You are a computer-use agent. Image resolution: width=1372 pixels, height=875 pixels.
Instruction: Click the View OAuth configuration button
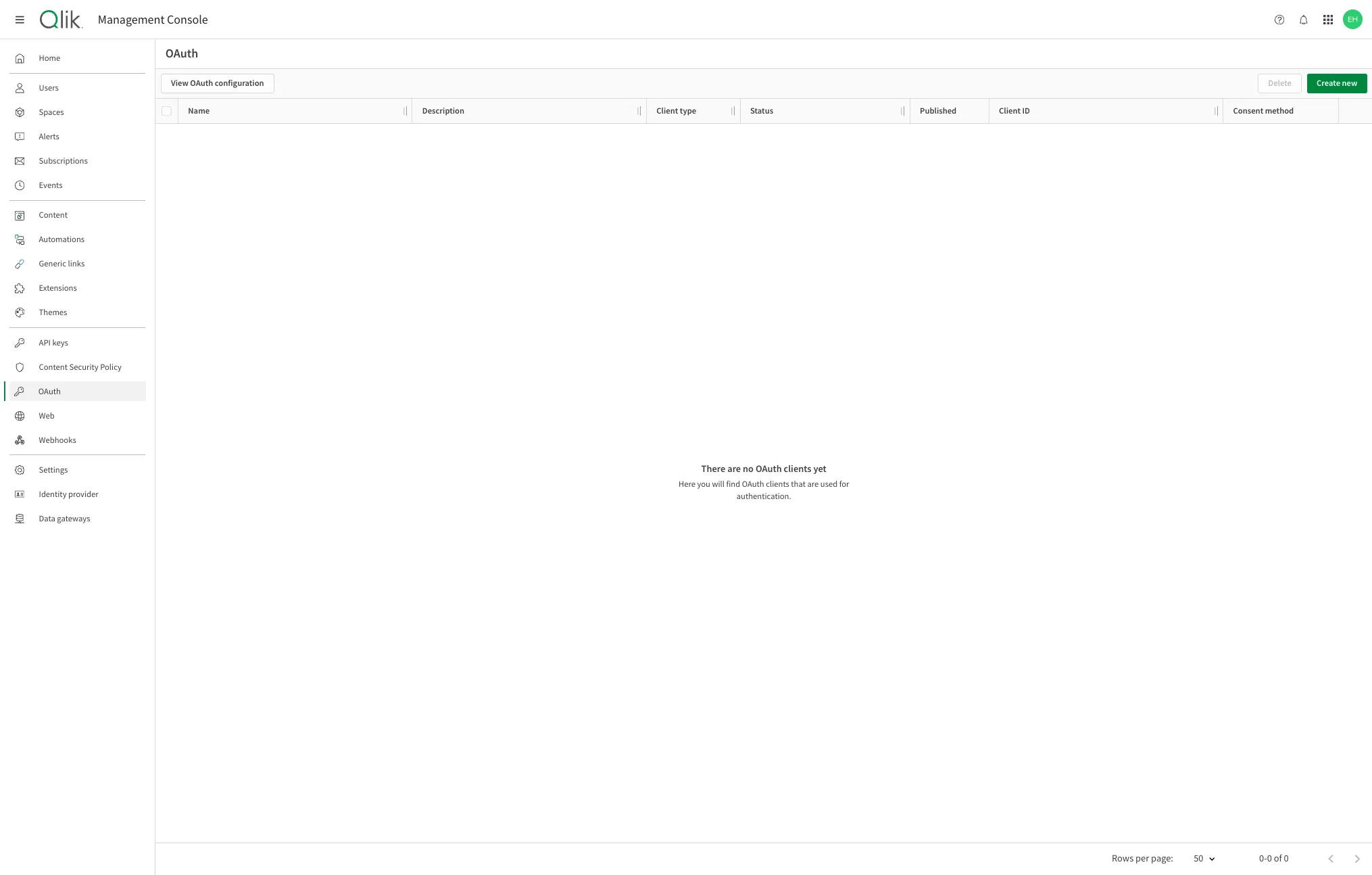click(217, 83)
